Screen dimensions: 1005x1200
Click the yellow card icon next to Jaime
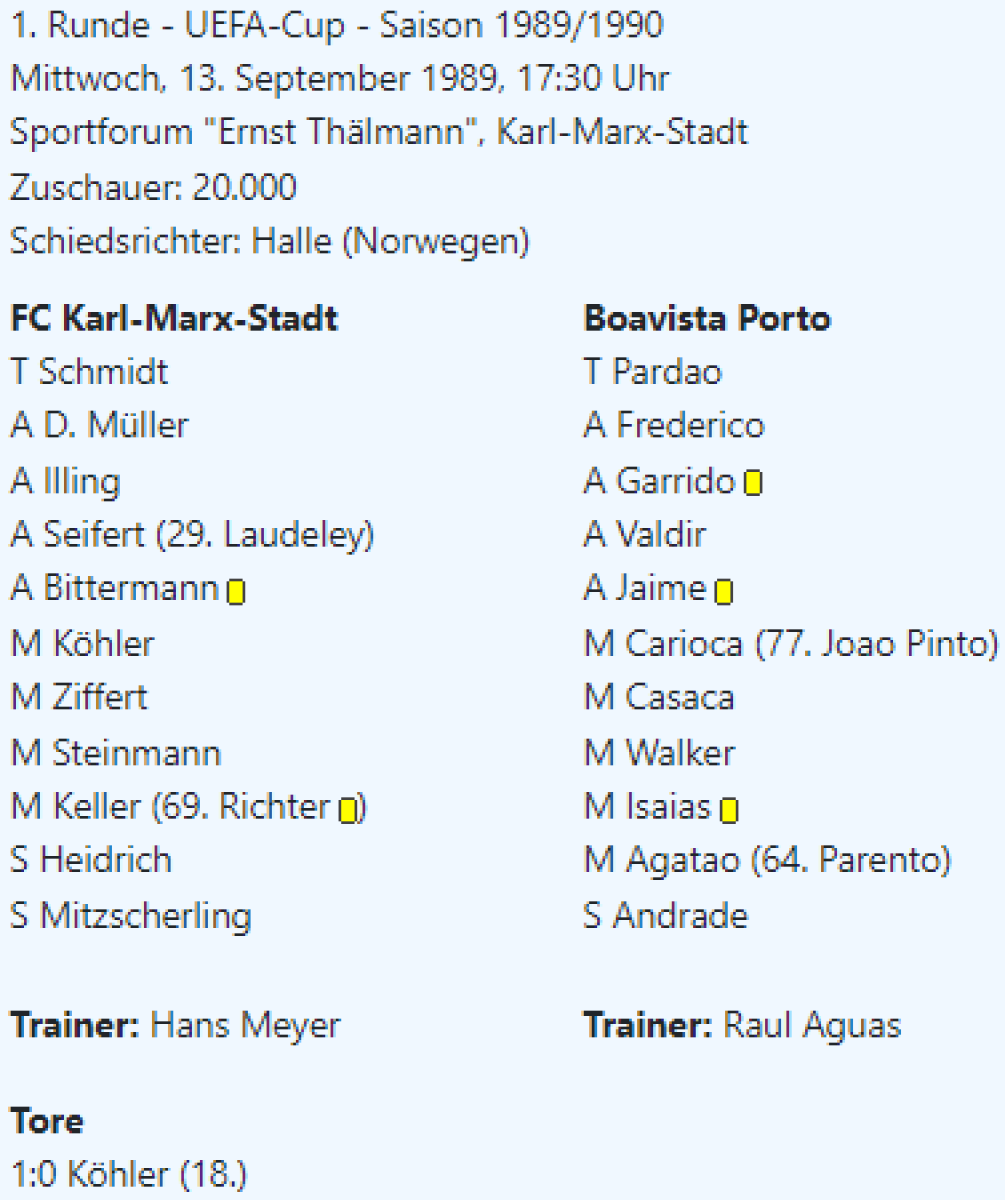pos(724,592)
